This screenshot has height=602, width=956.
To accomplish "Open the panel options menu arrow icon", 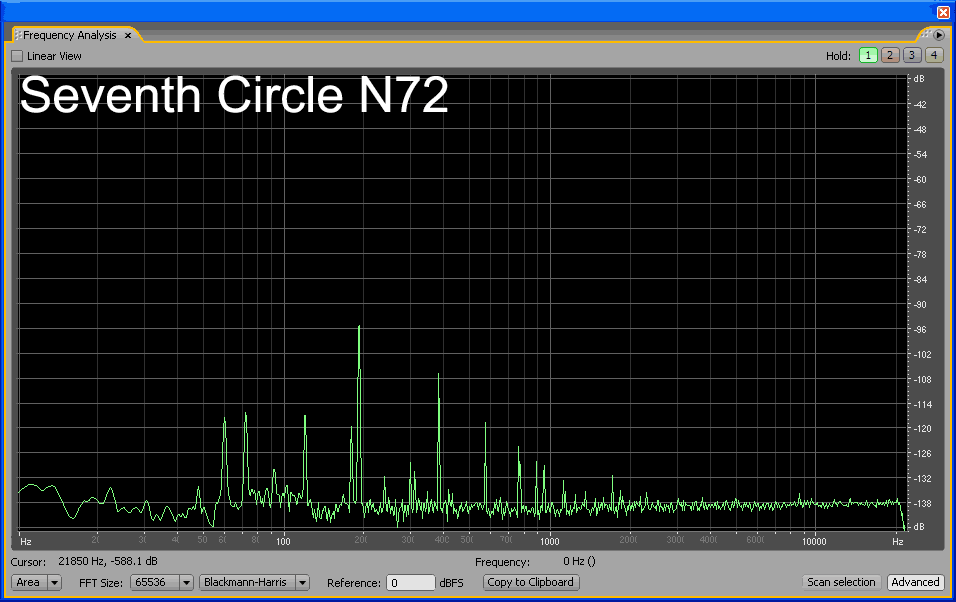I will pos(939,35).
